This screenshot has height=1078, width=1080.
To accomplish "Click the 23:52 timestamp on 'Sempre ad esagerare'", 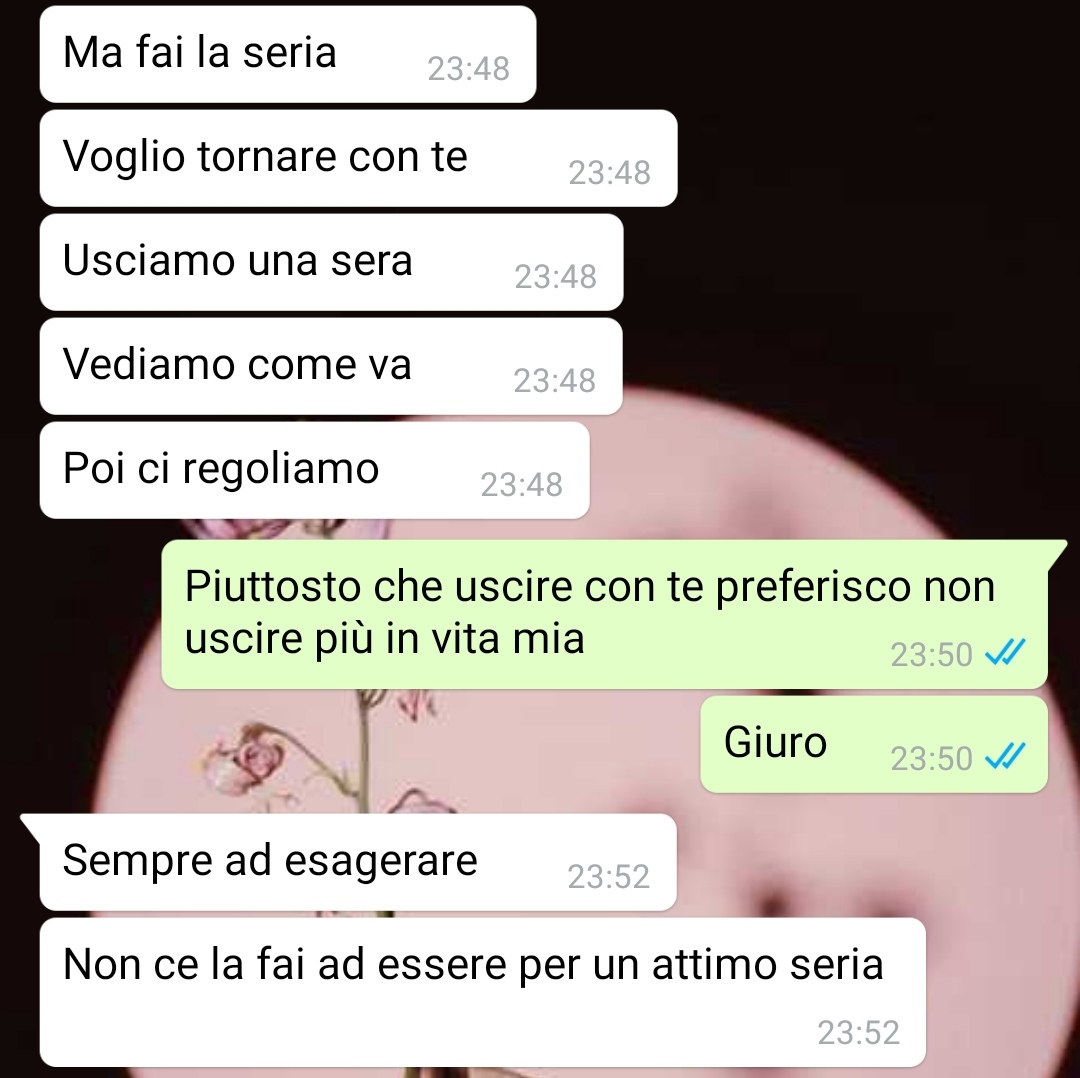I will [609, 876].
